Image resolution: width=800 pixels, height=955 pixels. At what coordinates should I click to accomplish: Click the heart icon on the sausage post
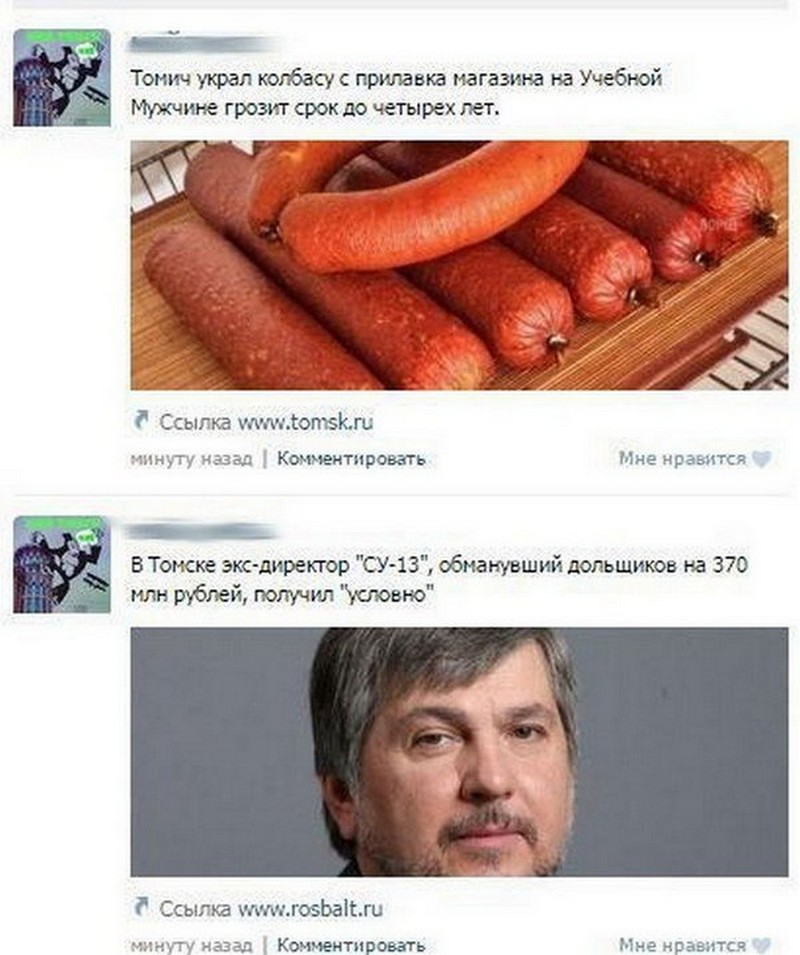coord(762,459)
